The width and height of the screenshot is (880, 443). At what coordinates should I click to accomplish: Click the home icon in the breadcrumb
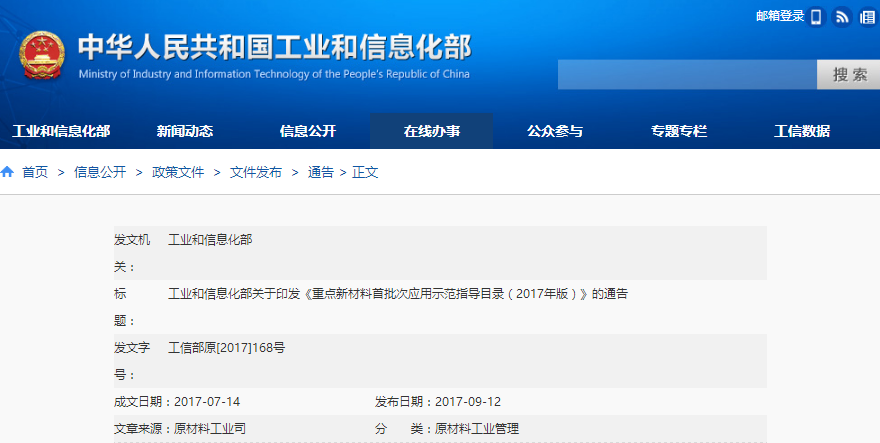[x=8, y=172]
